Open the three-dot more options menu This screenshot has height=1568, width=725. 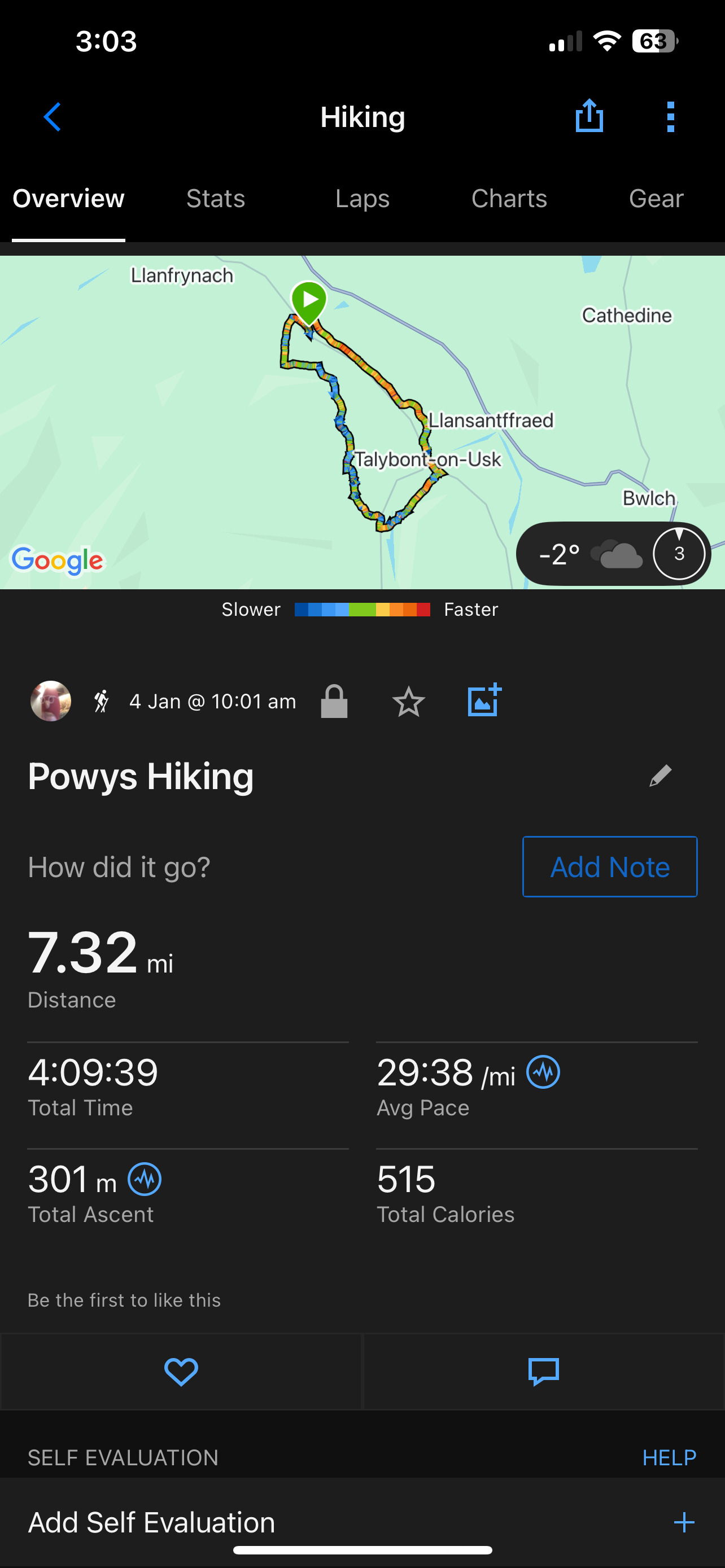[x=670, y=117]
